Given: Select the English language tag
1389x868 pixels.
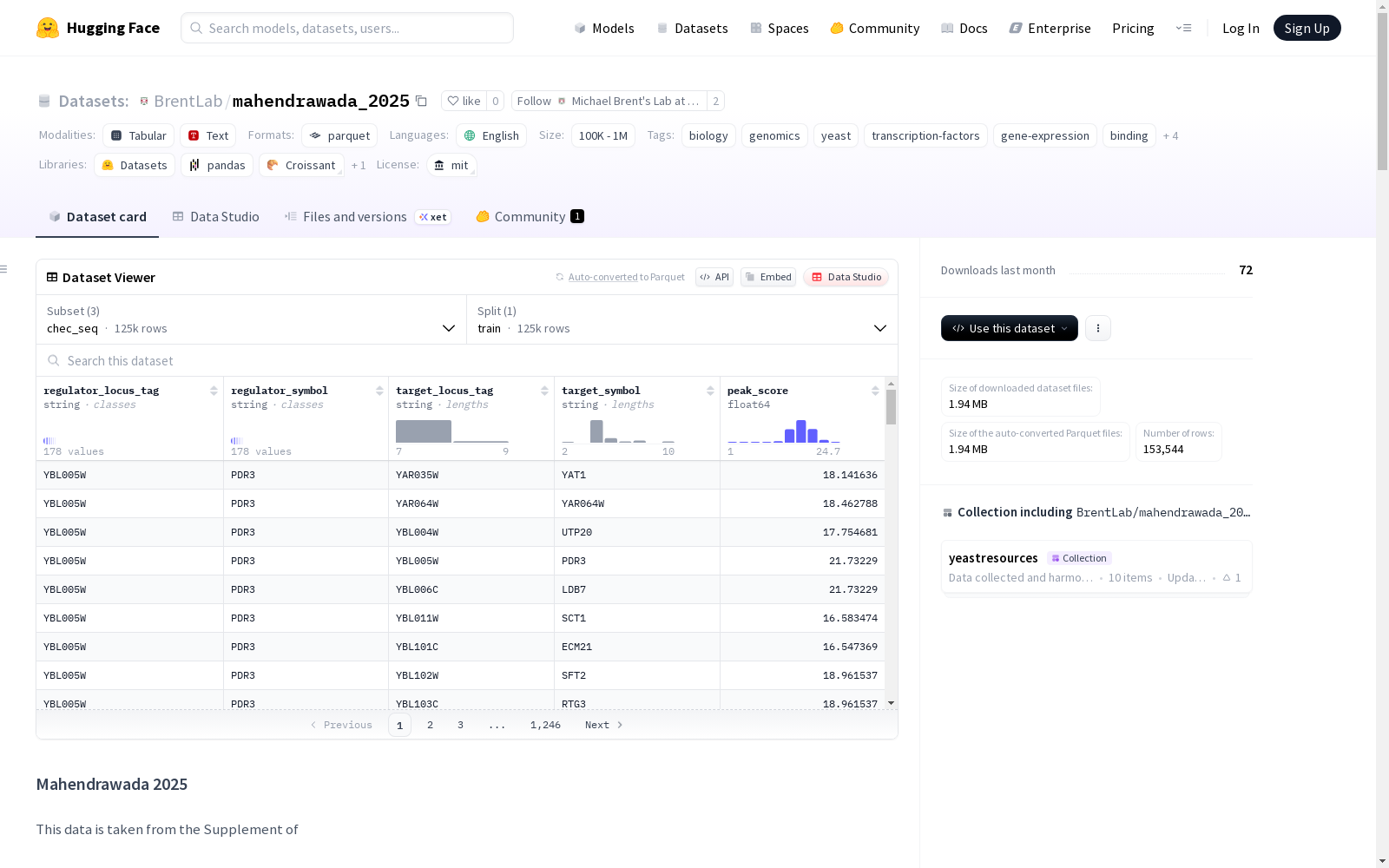Looking at the screenshot, I should tap(491, 135).
